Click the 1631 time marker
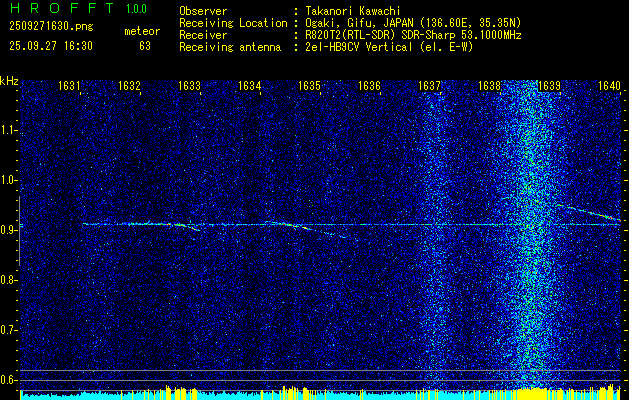This screenshot has width=629, height=400. coord(69,85)
